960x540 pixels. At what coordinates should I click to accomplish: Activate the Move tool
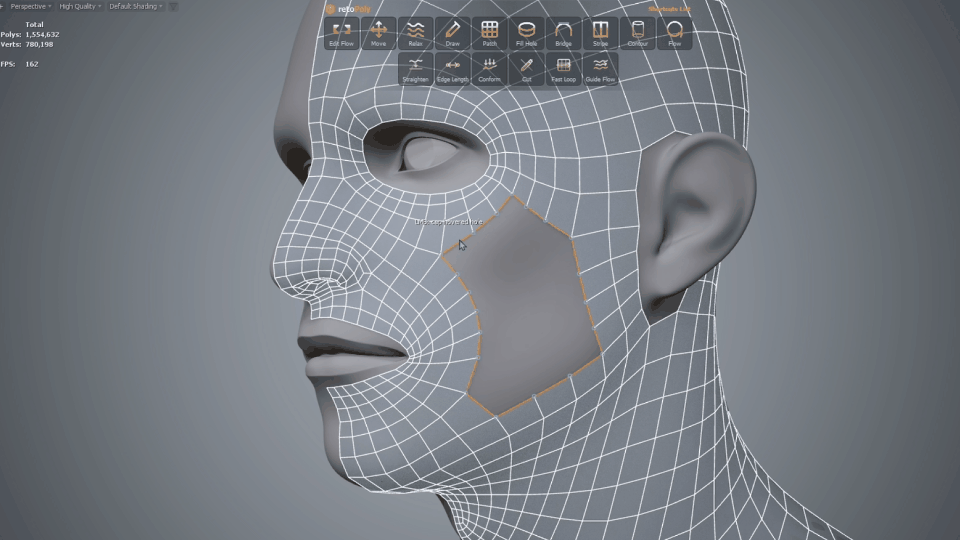pos(378,33)
